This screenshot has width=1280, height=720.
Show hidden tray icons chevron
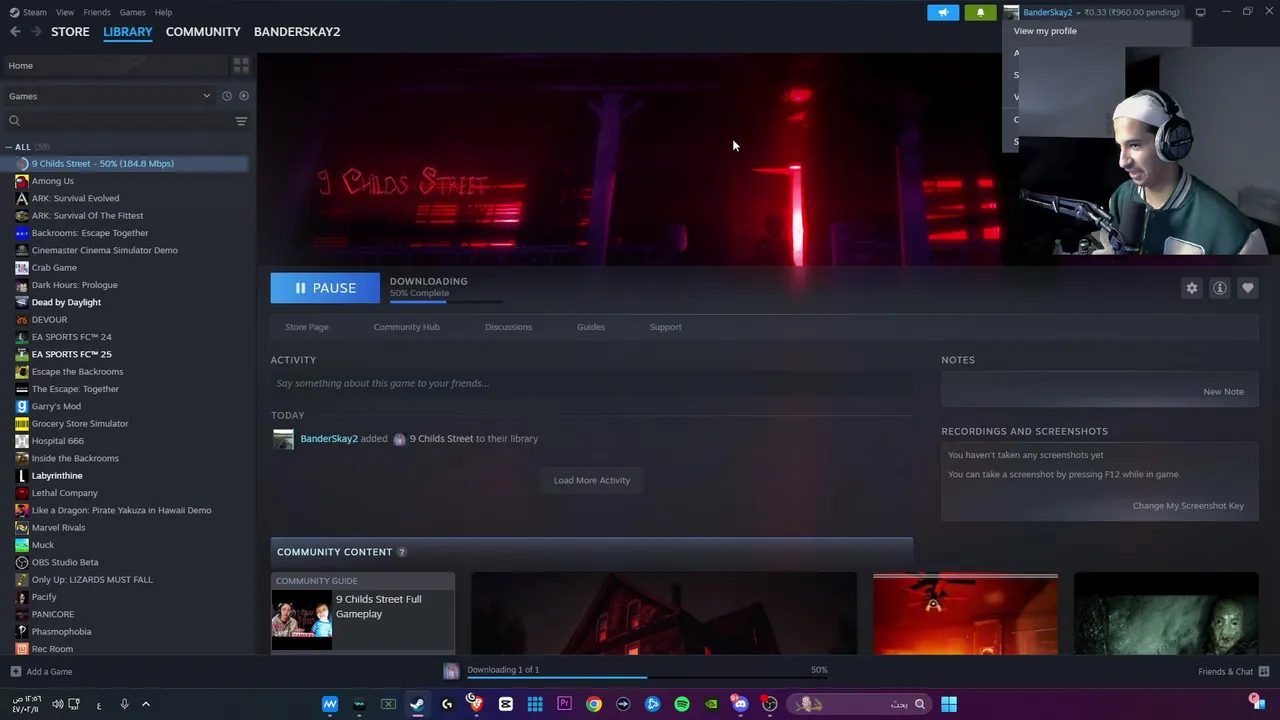point(145,704)
